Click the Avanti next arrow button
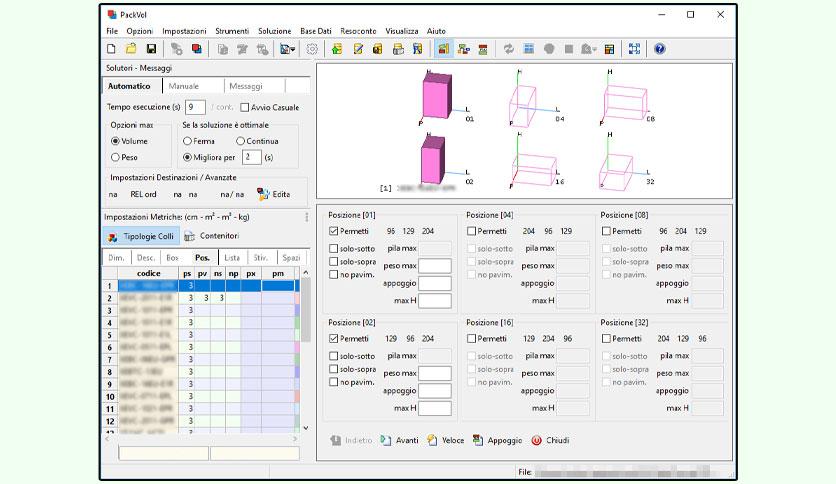The image size is (836, 484). pos(399,440)
